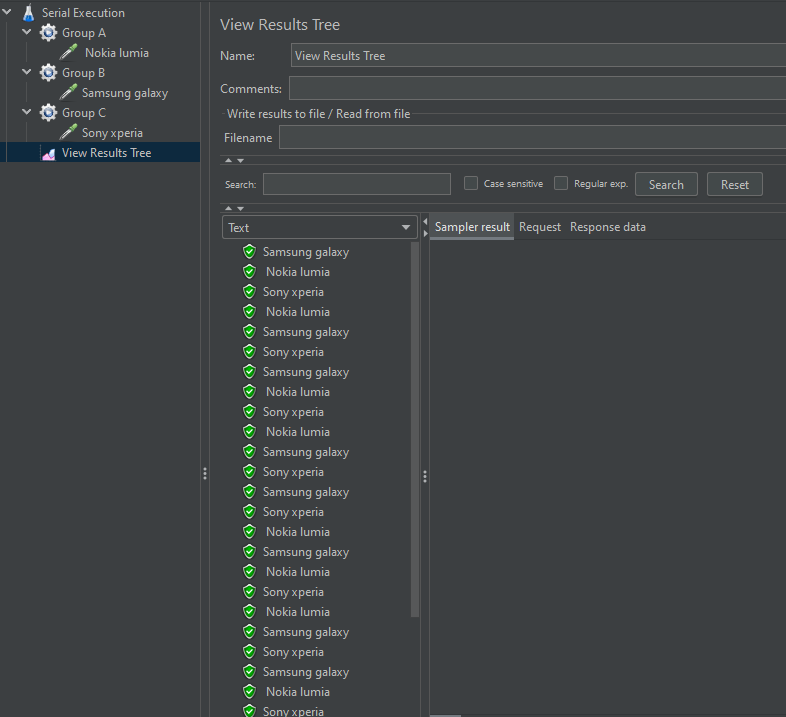Click the results list vertical scrollbar
The image size is (786, 717).
pos(415,430)
